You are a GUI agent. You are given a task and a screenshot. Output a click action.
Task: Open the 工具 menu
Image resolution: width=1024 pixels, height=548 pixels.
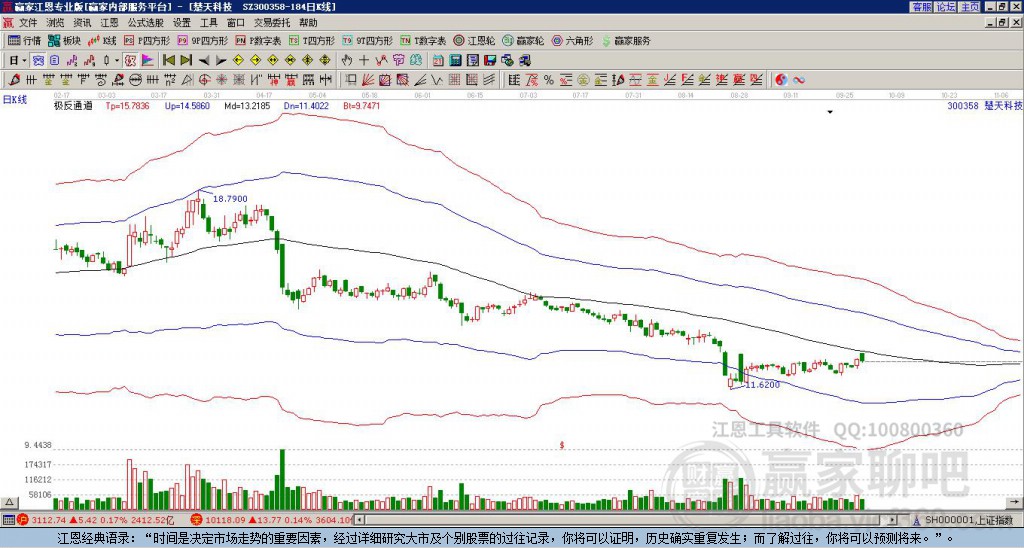click(209, 23)
